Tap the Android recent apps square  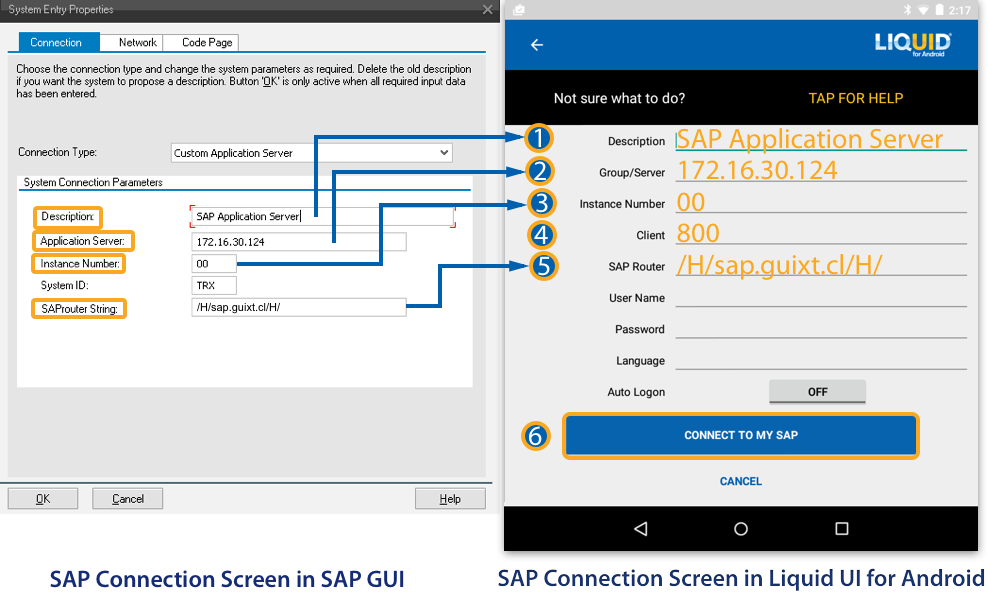click(841, 528)
